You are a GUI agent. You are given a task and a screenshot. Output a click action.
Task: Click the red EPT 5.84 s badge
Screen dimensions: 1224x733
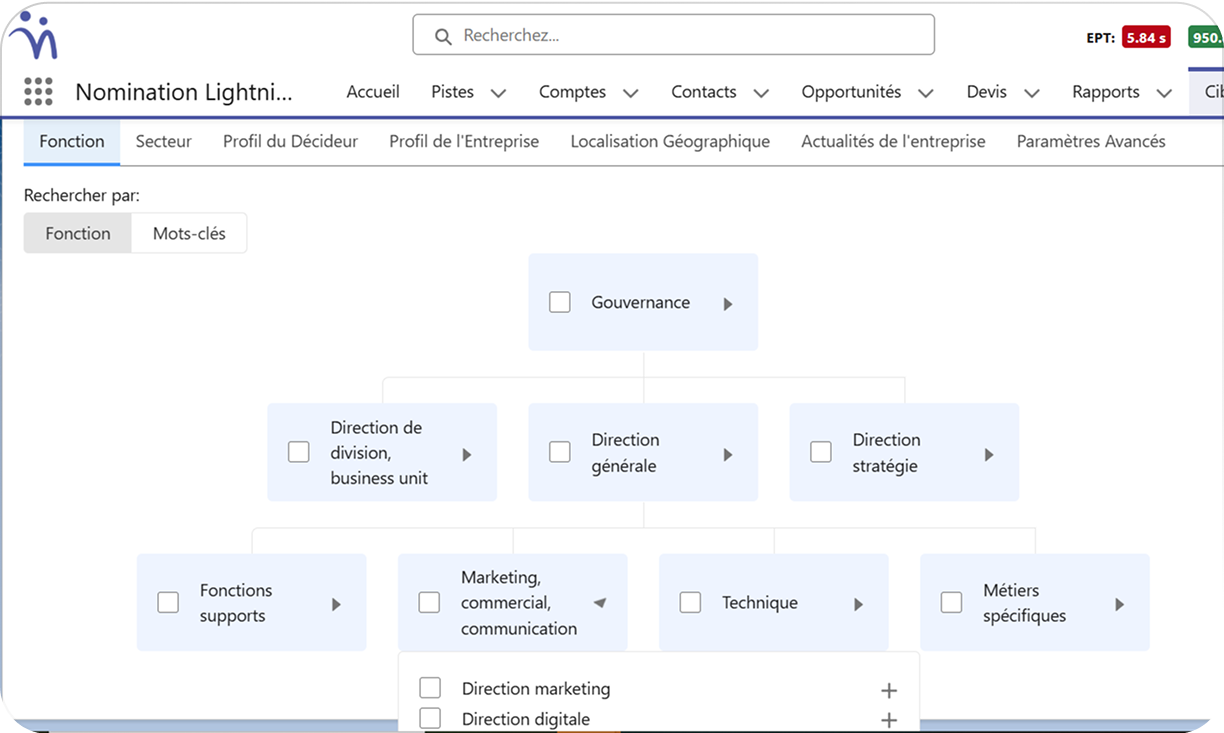(x=1145, y=38)
